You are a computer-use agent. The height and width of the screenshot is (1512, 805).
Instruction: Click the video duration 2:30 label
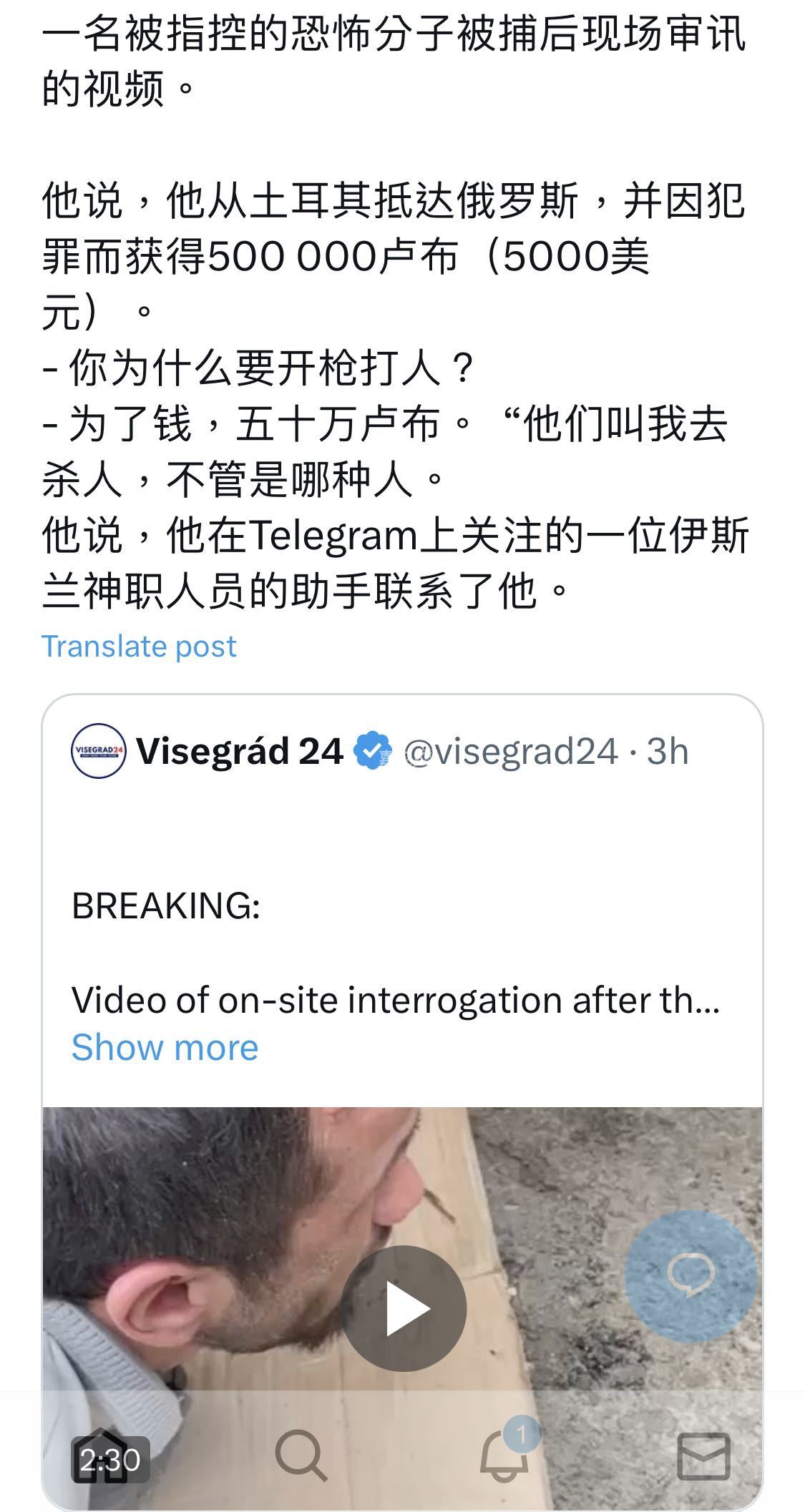pyautogui.click(x=110, y=1460)
